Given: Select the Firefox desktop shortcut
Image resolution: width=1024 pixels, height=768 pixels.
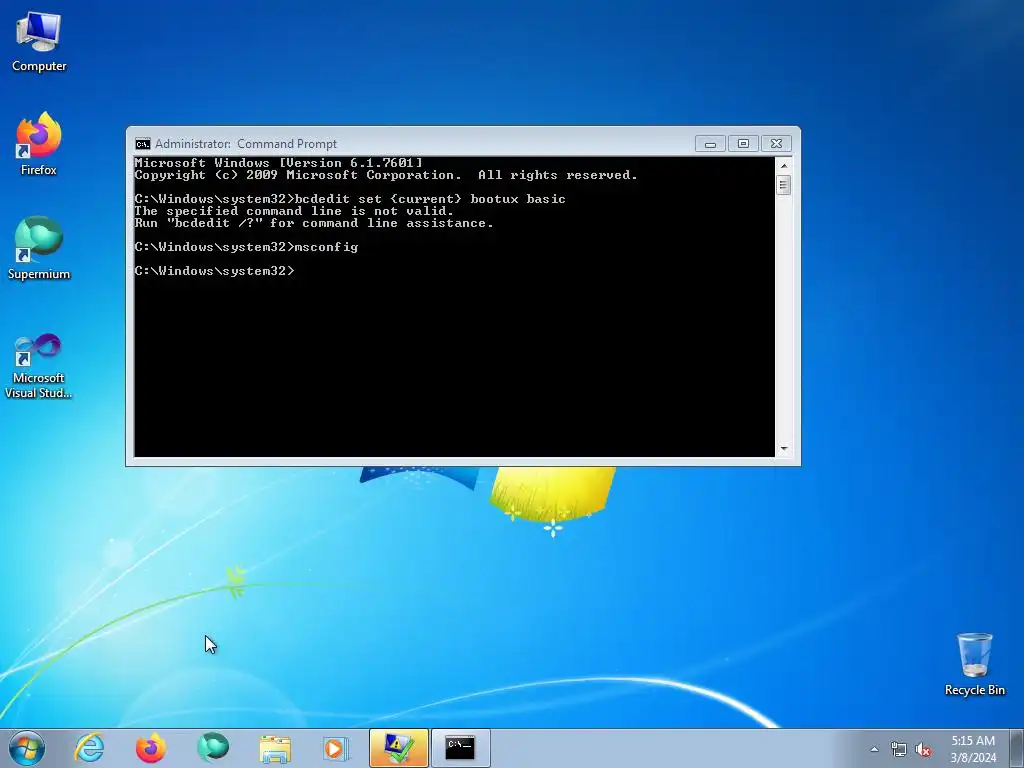Looking at the screenshot, I should (39, 144).
